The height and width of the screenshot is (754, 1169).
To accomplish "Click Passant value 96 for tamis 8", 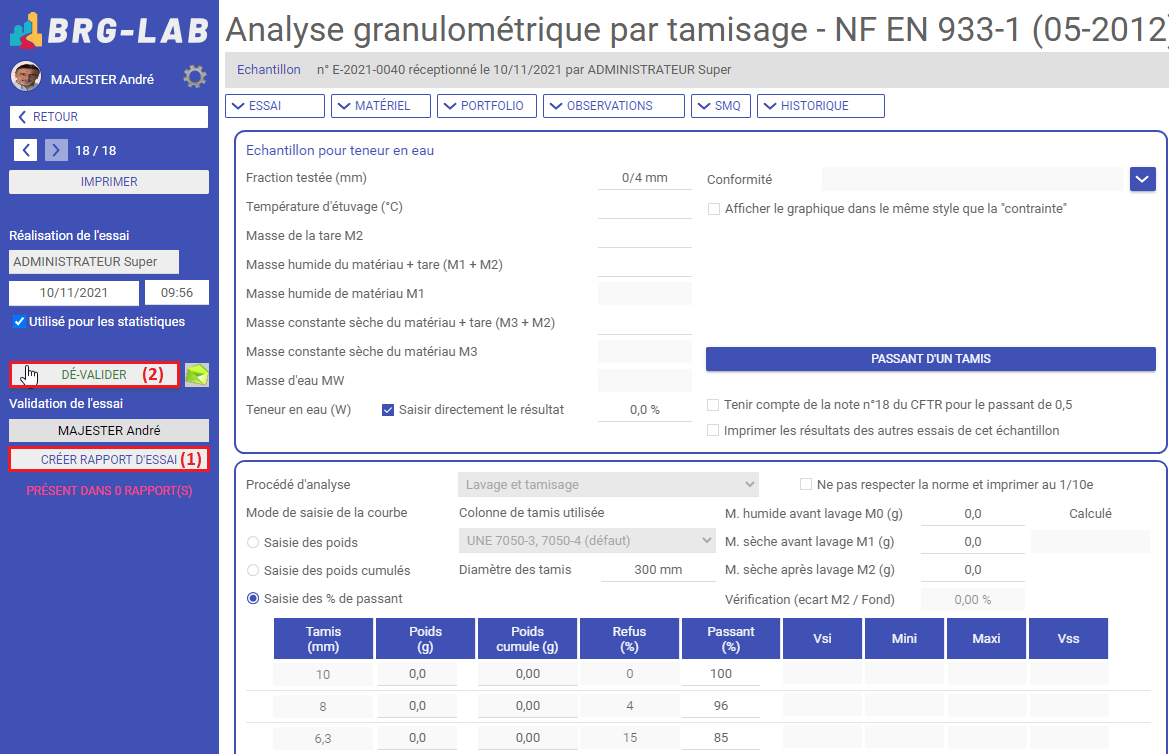I will point(721,706).
